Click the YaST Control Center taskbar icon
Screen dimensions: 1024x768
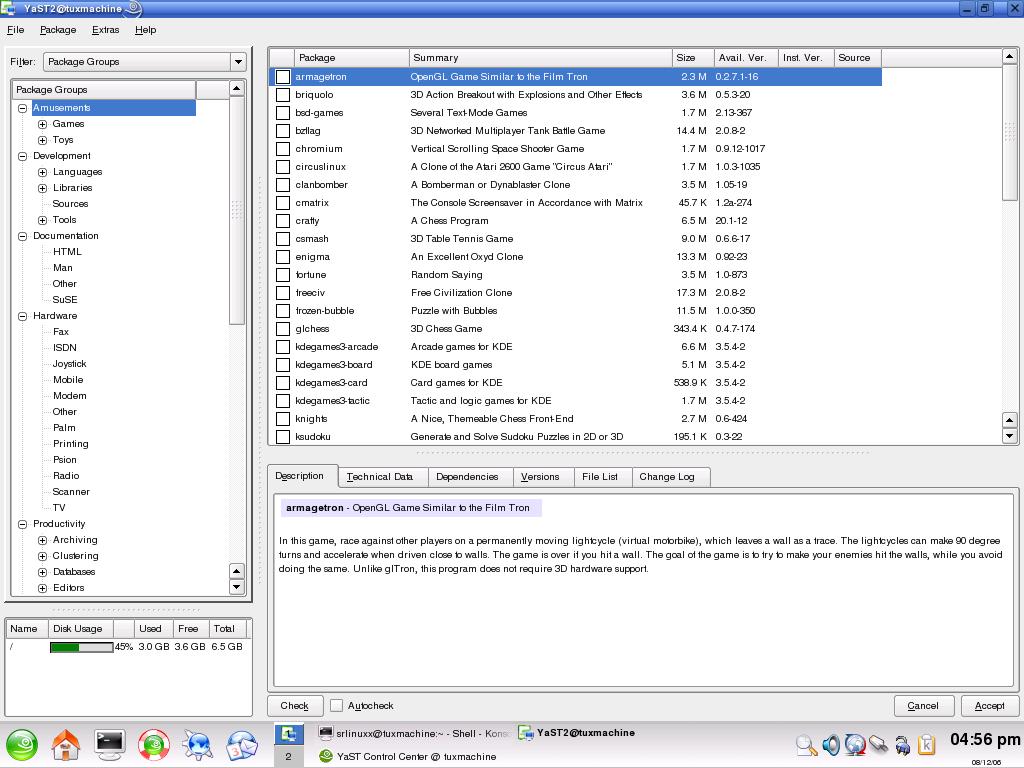point(325,756)
